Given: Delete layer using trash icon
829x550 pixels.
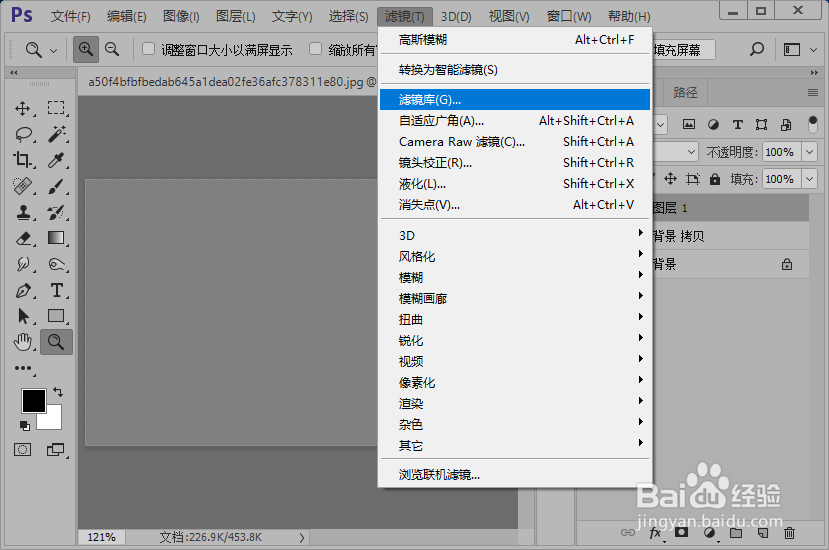Looking at the screenshot, I should coord(789,533).
